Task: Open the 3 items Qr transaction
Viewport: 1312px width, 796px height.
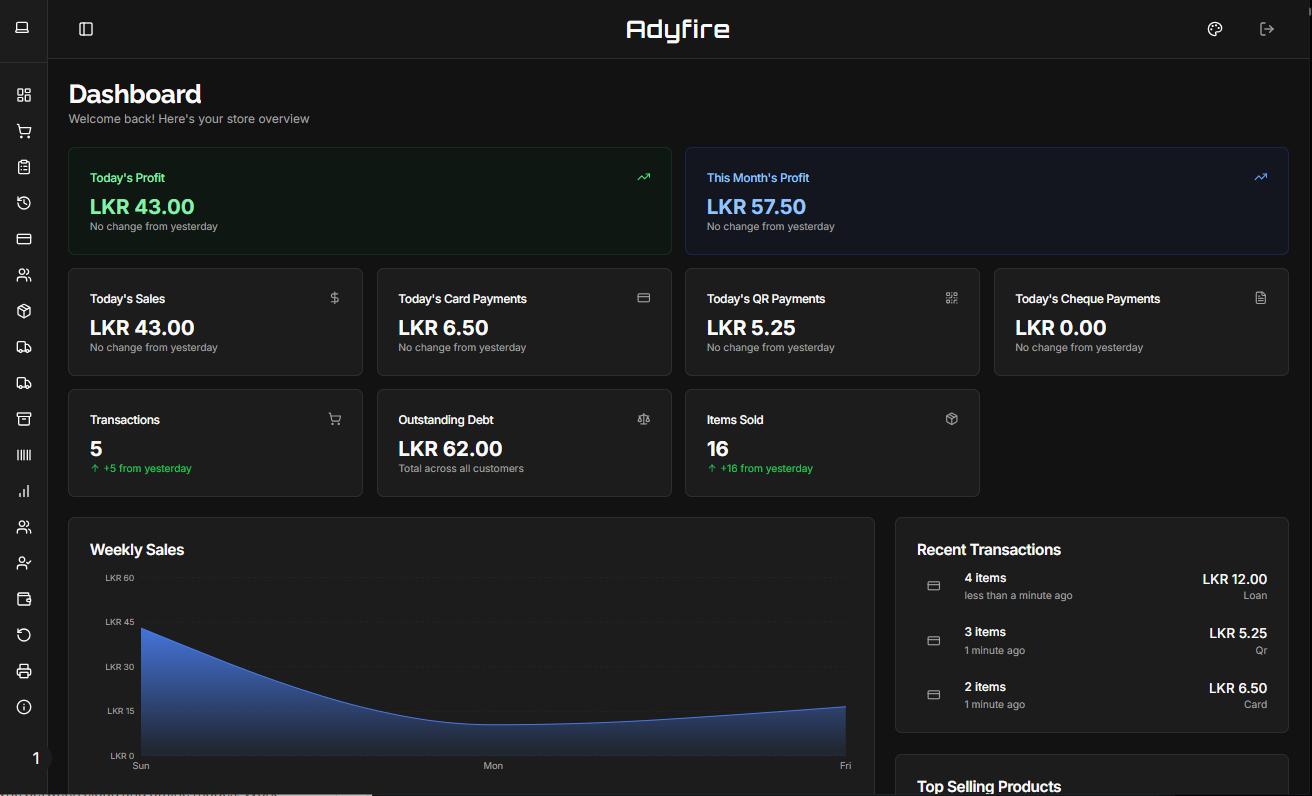Action: click(1092, 641)
